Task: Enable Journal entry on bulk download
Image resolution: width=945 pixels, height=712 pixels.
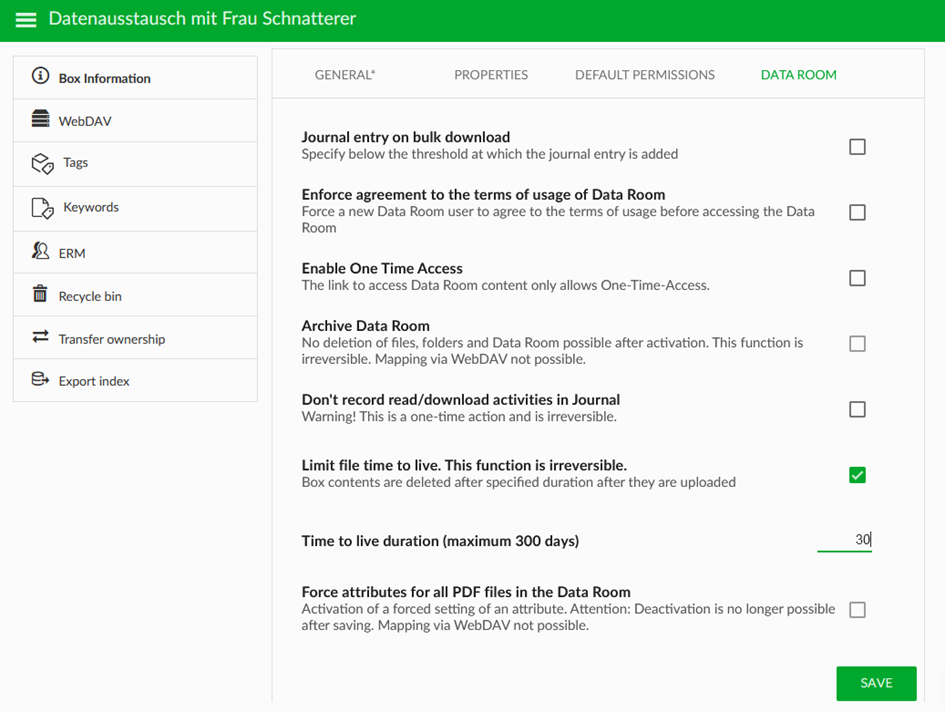Action: click(857, 147)
